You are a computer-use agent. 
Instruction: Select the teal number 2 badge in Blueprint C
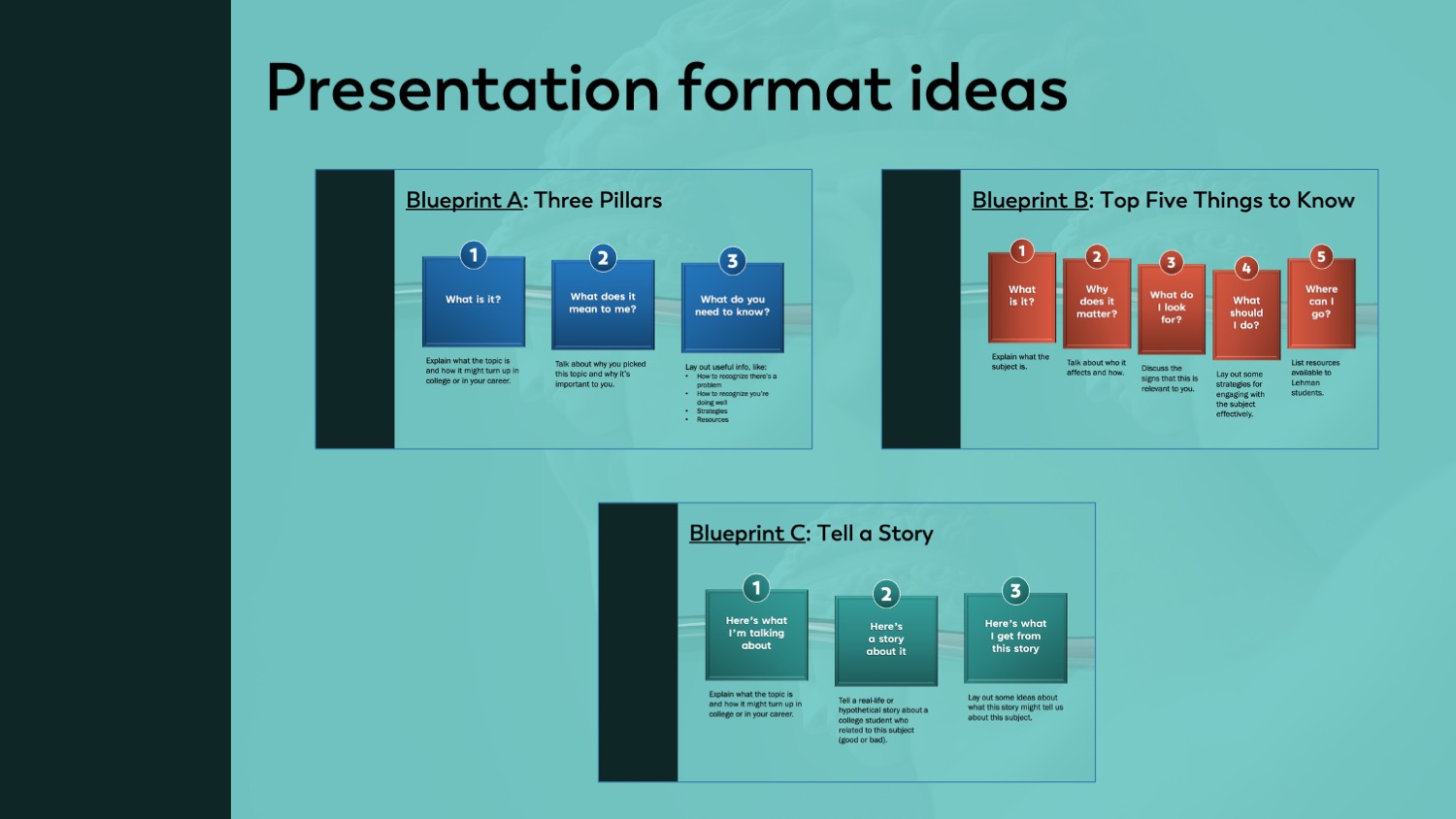pyautogui.click(x=886, y=594)
